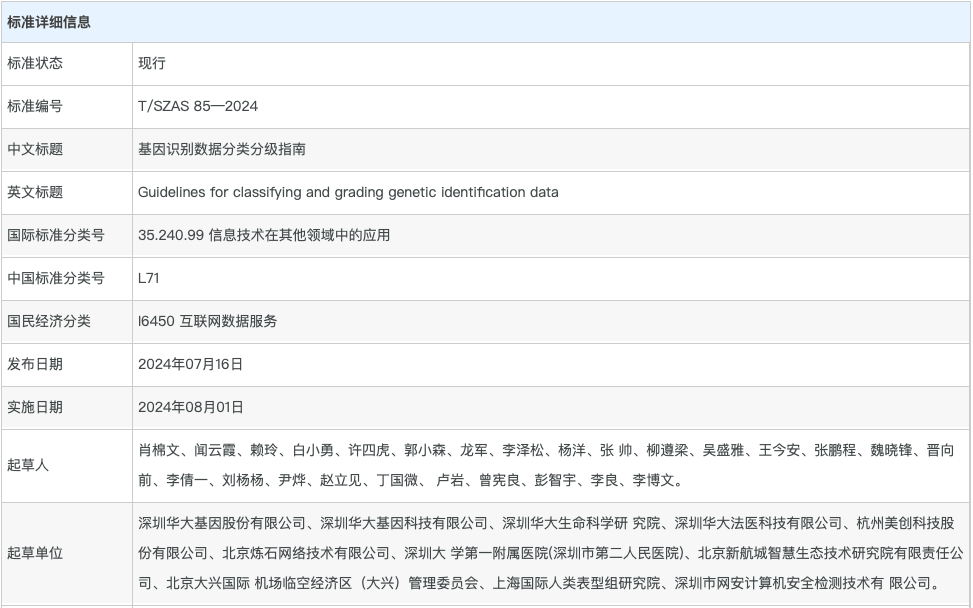Select the status value 现行

(x=150, y=63)
